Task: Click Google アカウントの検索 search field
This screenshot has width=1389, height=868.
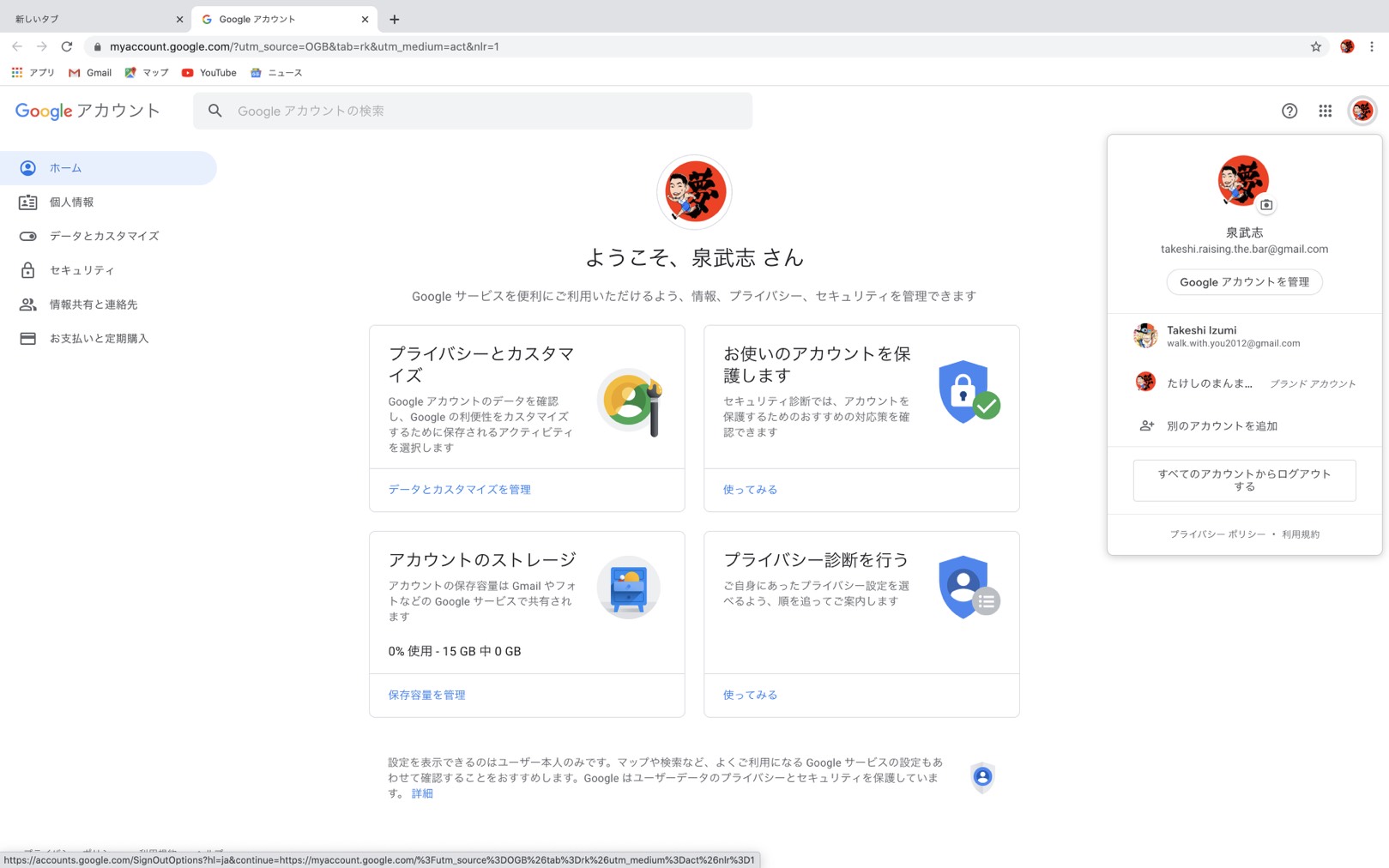Action: click(473, 111)
